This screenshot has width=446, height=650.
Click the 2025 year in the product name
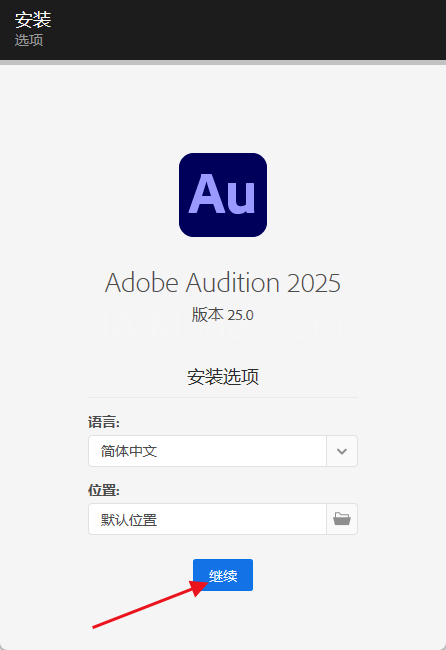point(314,283)
